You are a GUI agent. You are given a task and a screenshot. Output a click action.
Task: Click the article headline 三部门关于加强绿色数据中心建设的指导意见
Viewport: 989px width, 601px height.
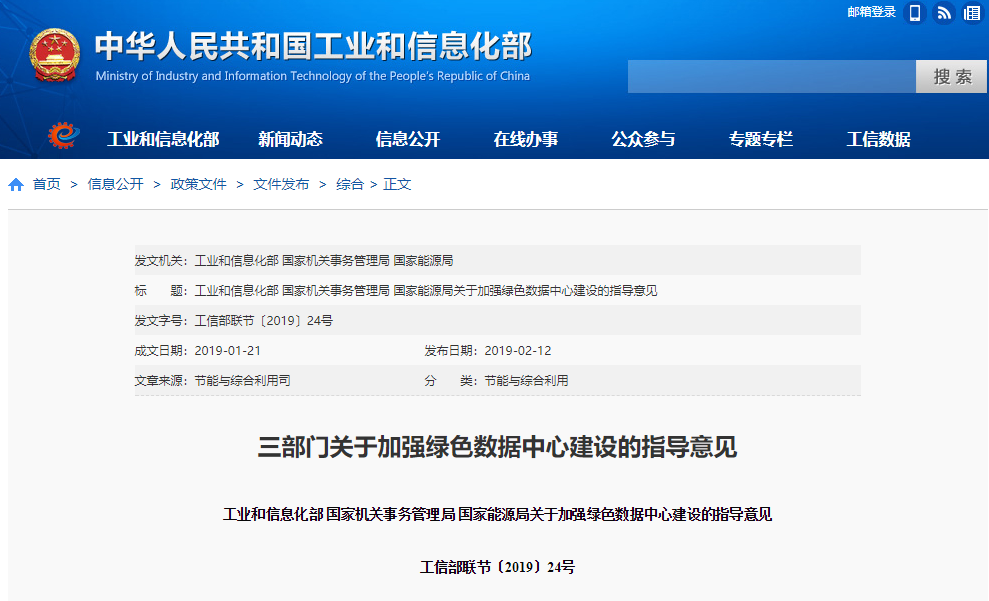tap(497, 447)
